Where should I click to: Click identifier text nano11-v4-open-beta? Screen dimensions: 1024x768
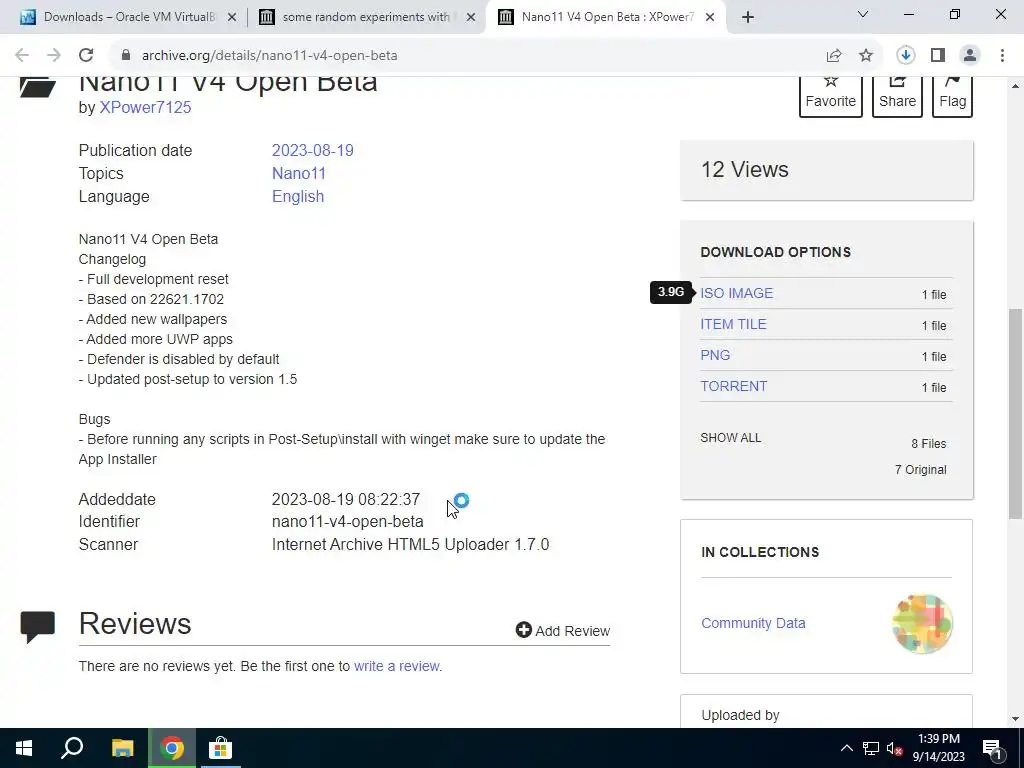(x=347, y=521)
